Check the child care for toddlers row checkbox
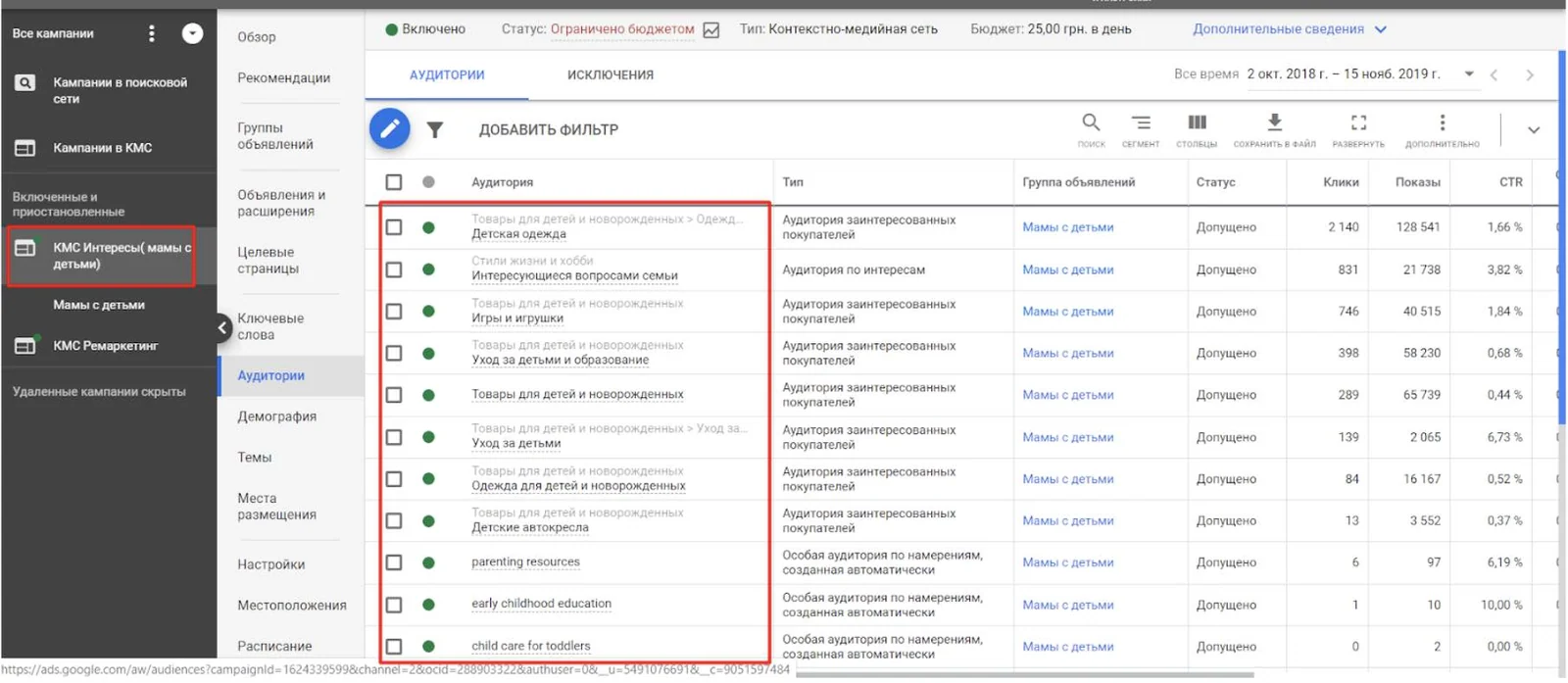 tap(394, 647)
